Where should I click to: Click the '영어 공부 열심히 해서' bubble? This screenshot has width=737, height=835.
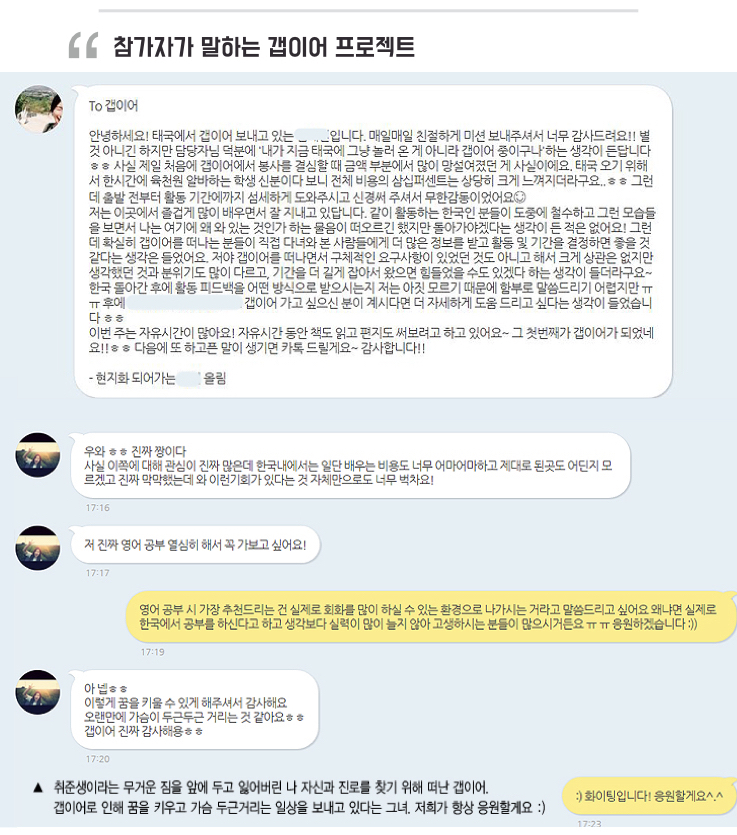pos(195,545)
